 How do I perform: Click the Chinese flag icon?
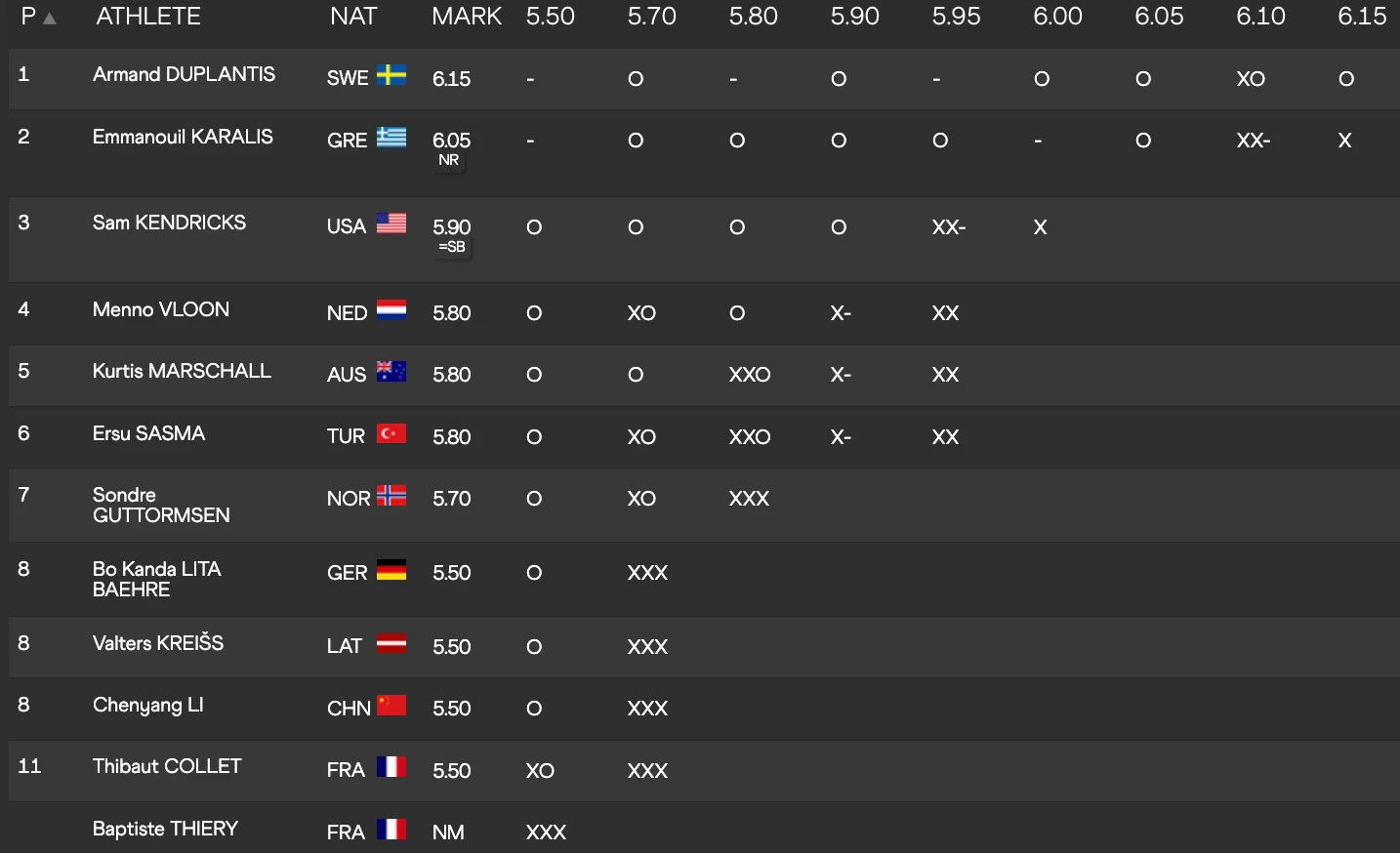pyautogui.click(x=391, y=706)
